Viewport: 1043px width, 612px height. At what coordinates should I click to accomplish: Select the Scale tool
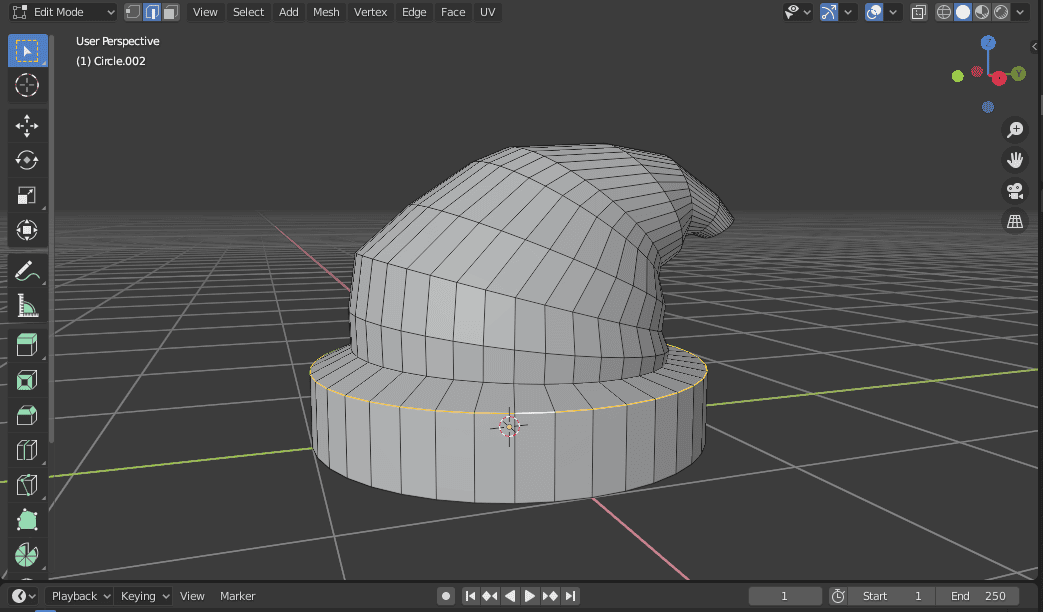[x=27, y=195]
